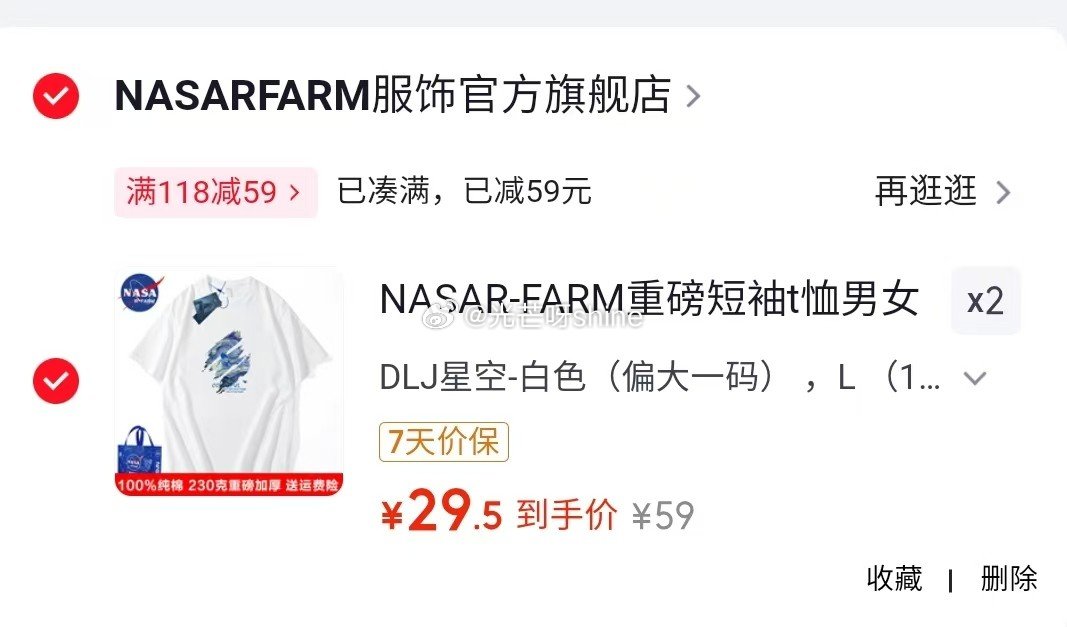The image size is (1067, 627).
Task: Click the NASA logo on the product image
Action: pos(142,292)
